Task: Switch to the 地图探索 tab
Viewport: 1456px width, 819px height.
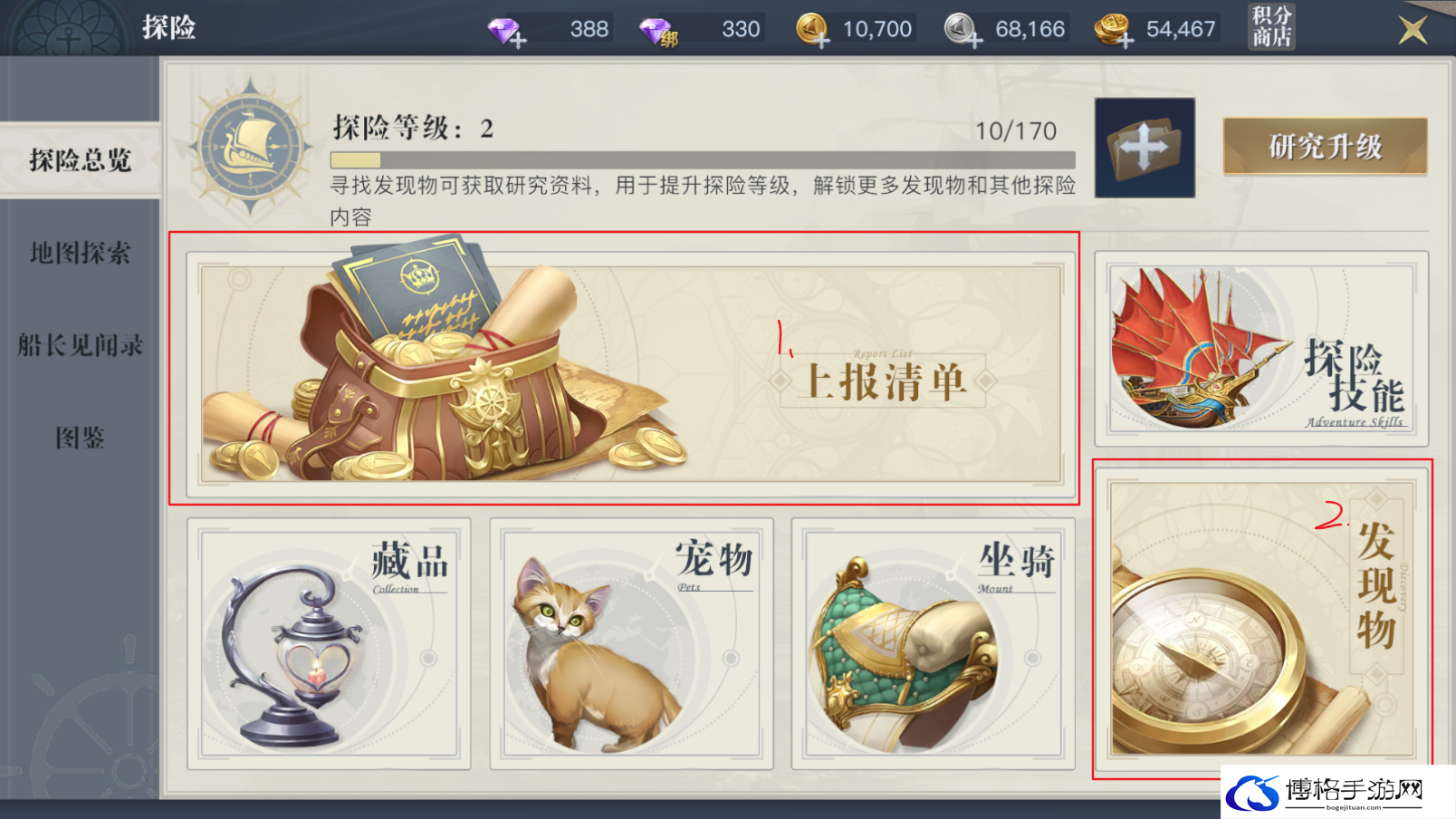Action: (x=80, y=253)
